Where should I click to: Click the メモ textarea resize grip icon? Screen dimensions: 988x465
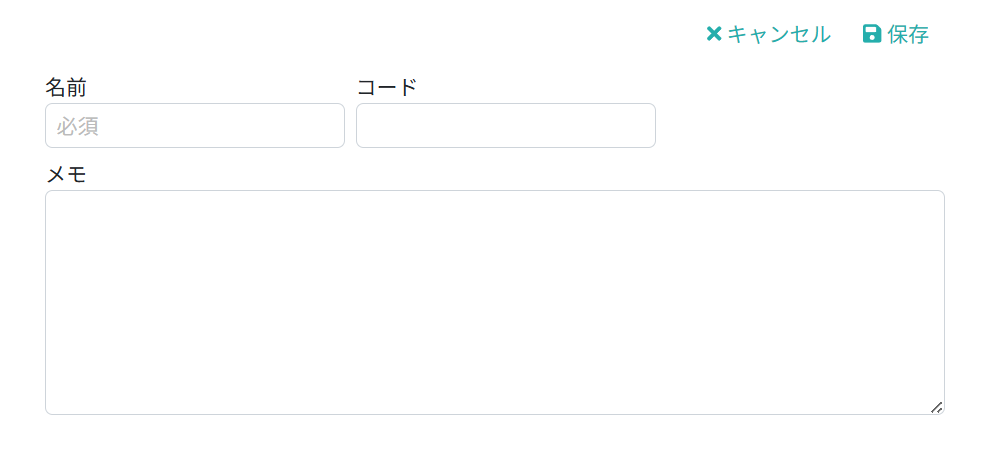(x=937, y=407)
